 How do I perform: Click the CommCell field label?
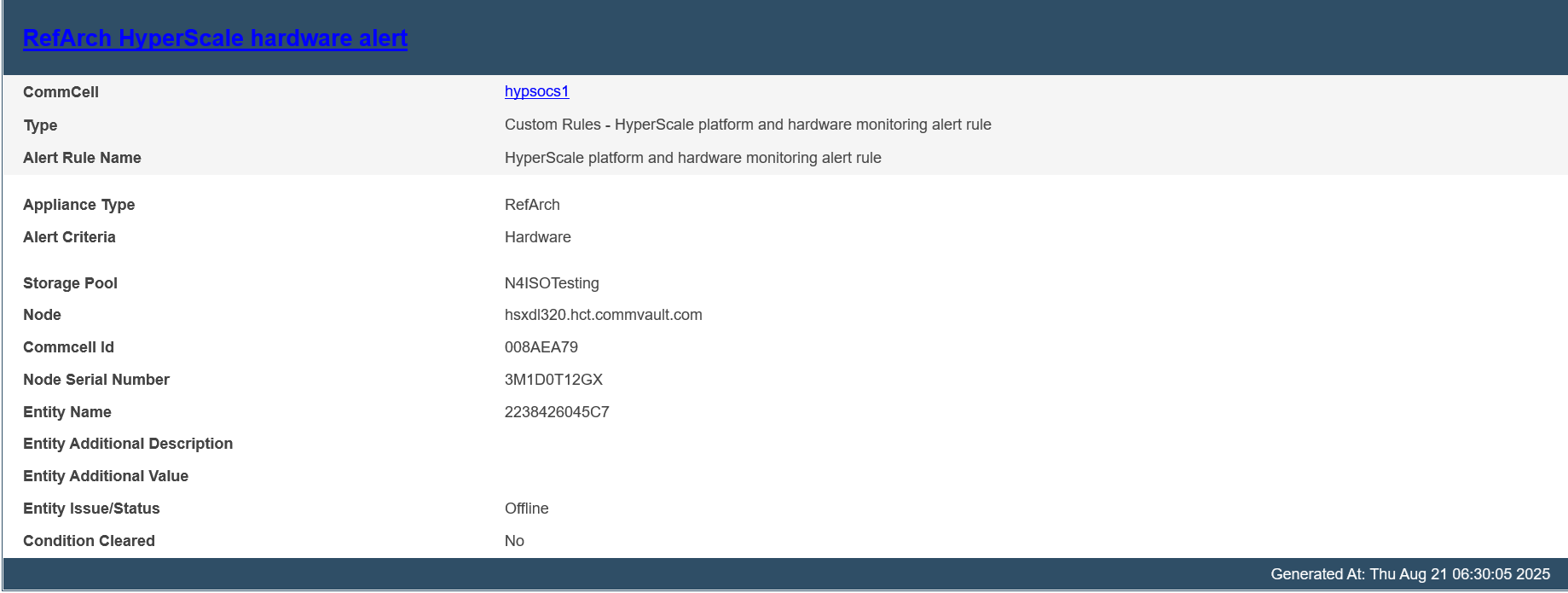(x=61, y=92)
